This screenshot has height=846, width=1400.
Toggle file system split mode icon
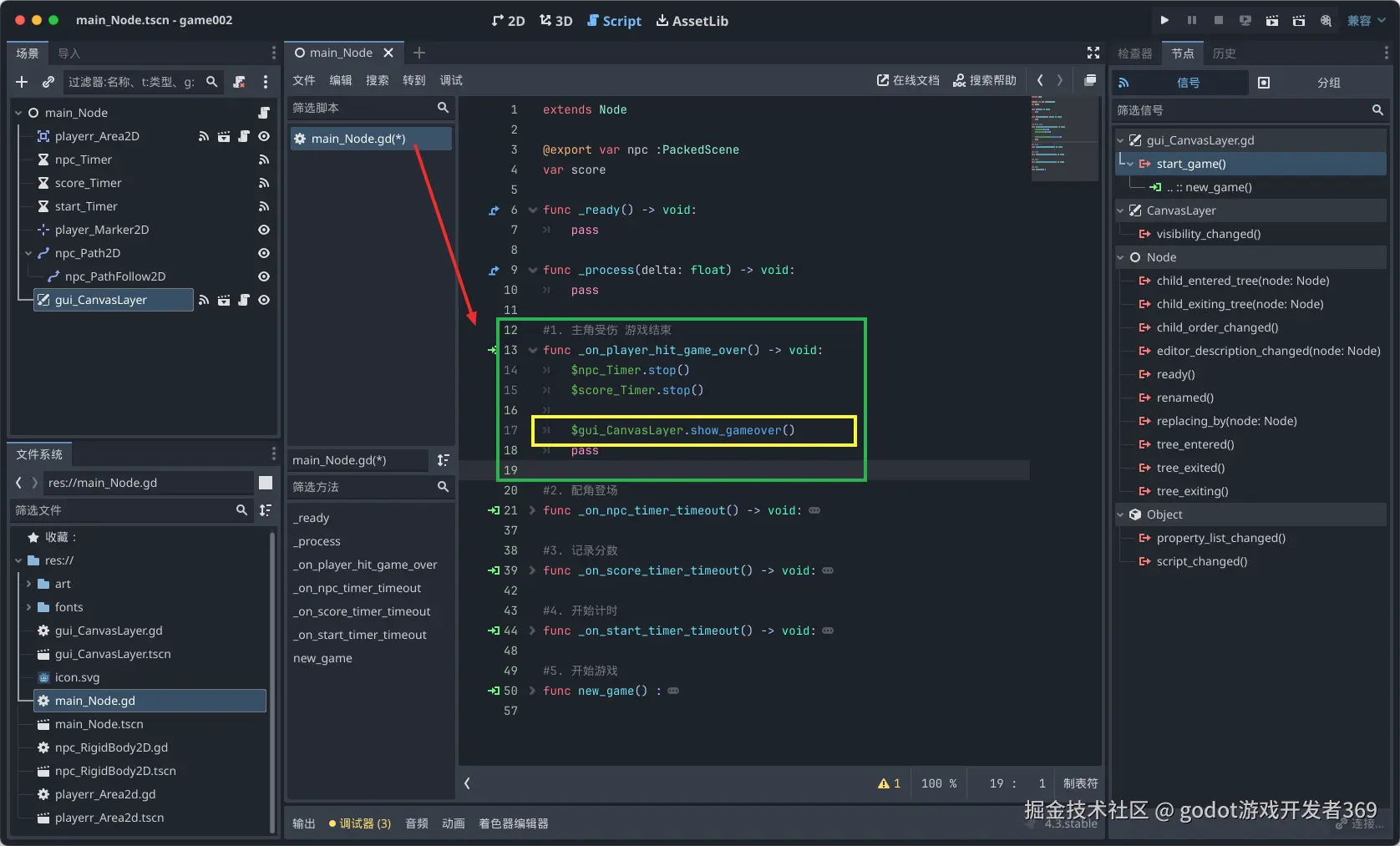point(266,483)
